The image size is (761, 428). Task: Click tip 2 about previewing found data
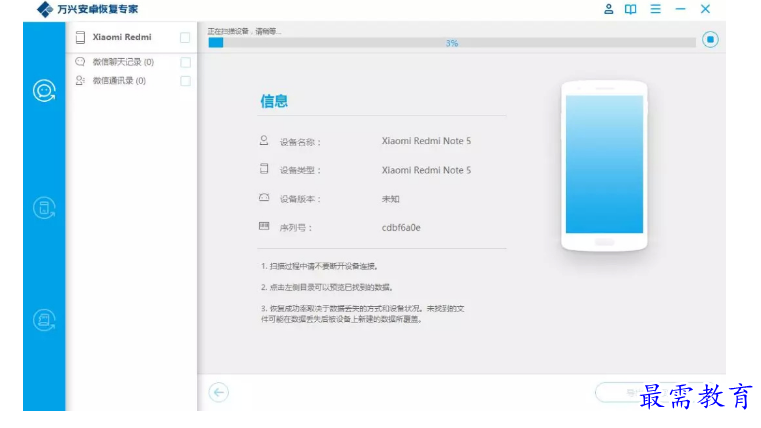327,287
